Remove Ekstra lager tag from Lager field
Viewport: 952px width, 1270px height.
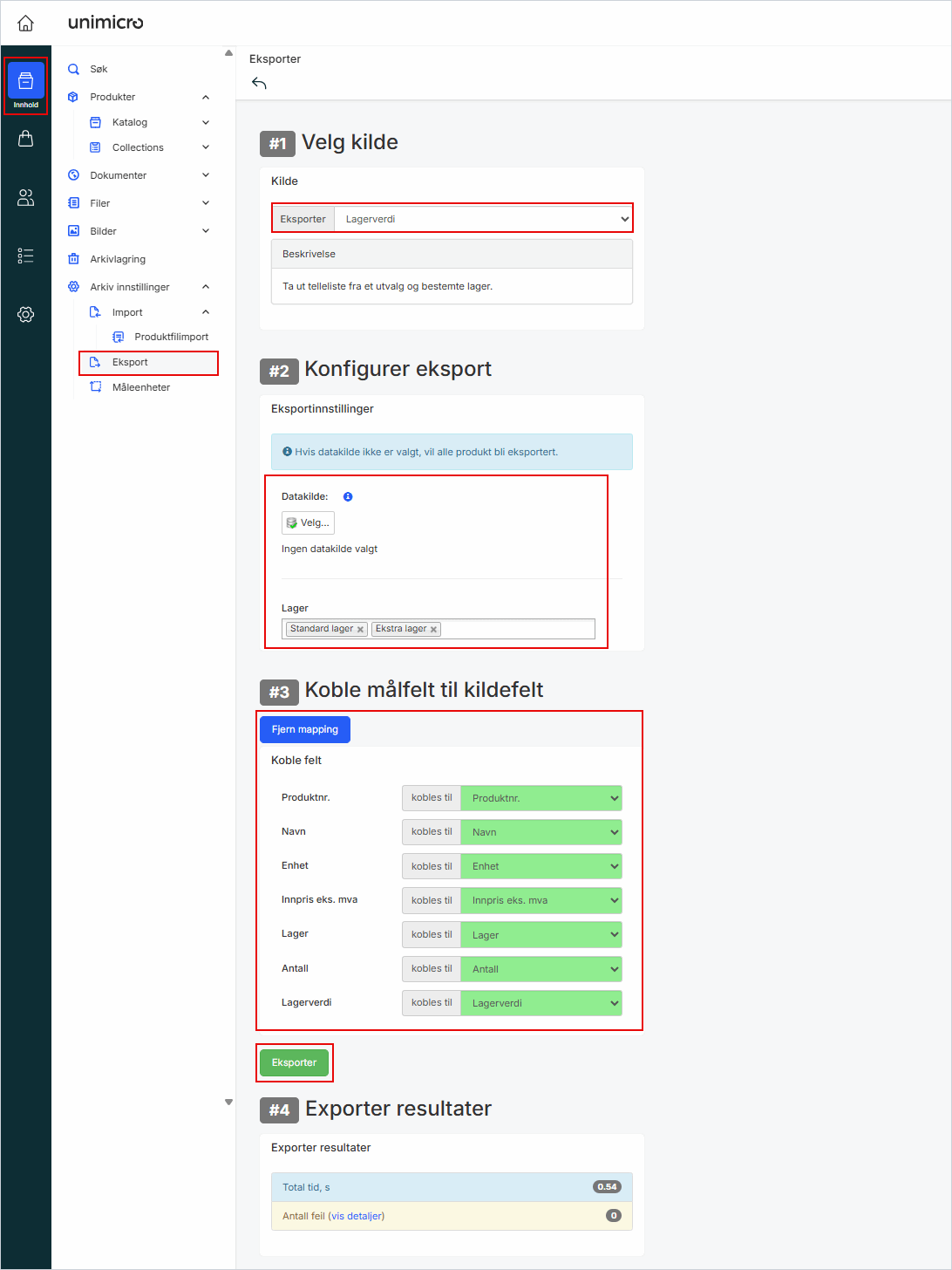(x=433, y=630)
